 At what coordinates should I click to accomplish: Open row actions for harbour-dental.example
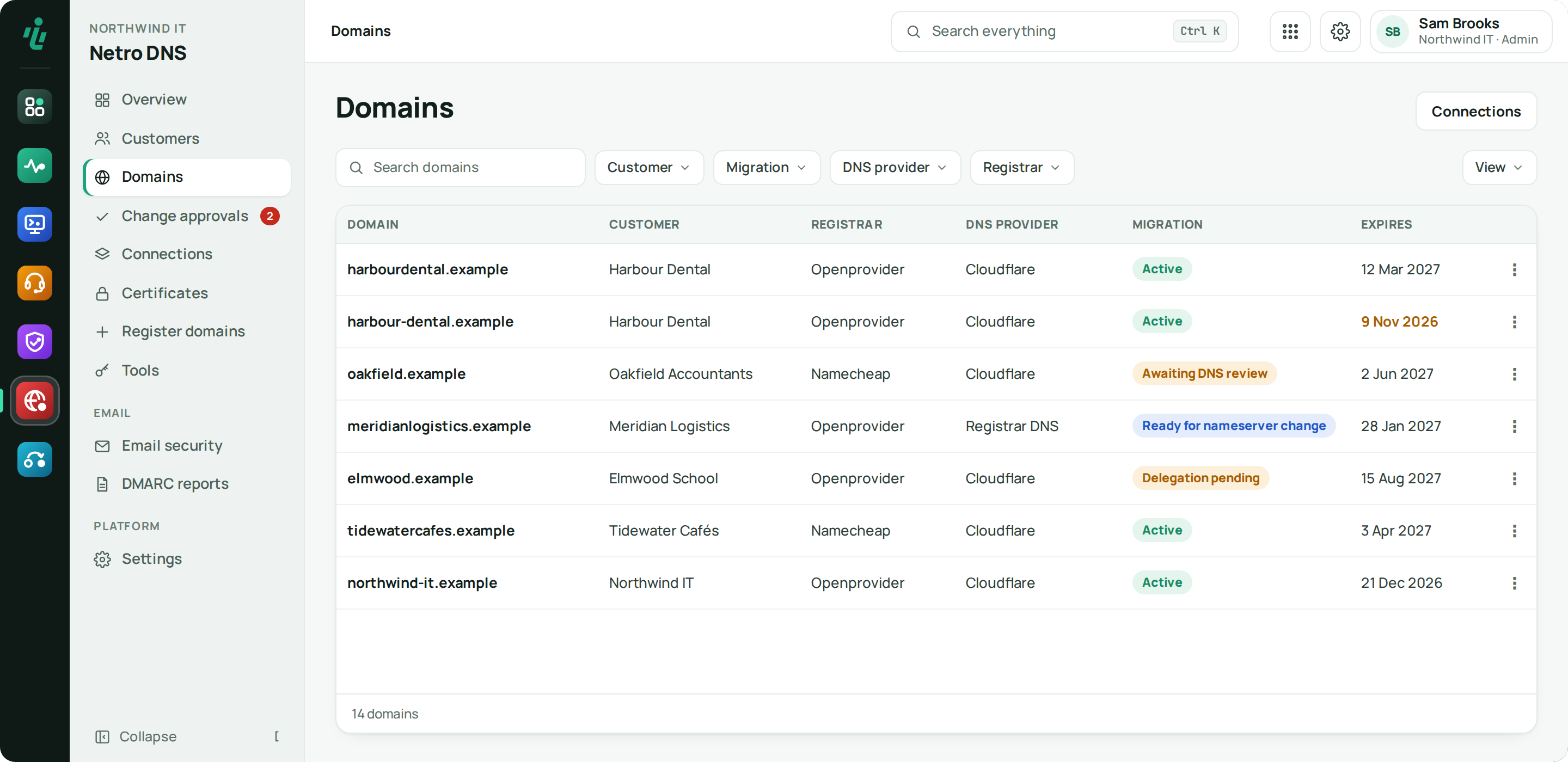coord(1514,322)
